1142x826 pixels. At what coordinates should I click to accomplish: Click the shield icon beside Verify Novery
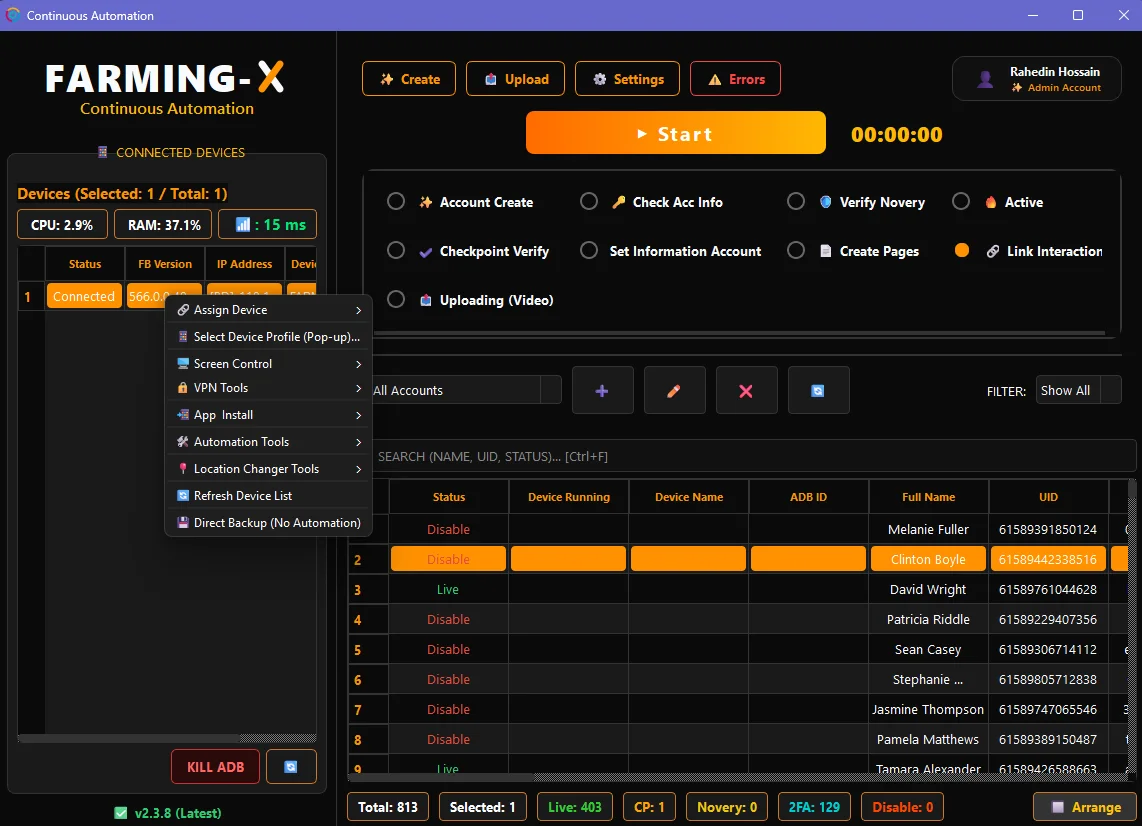point(825,202)
